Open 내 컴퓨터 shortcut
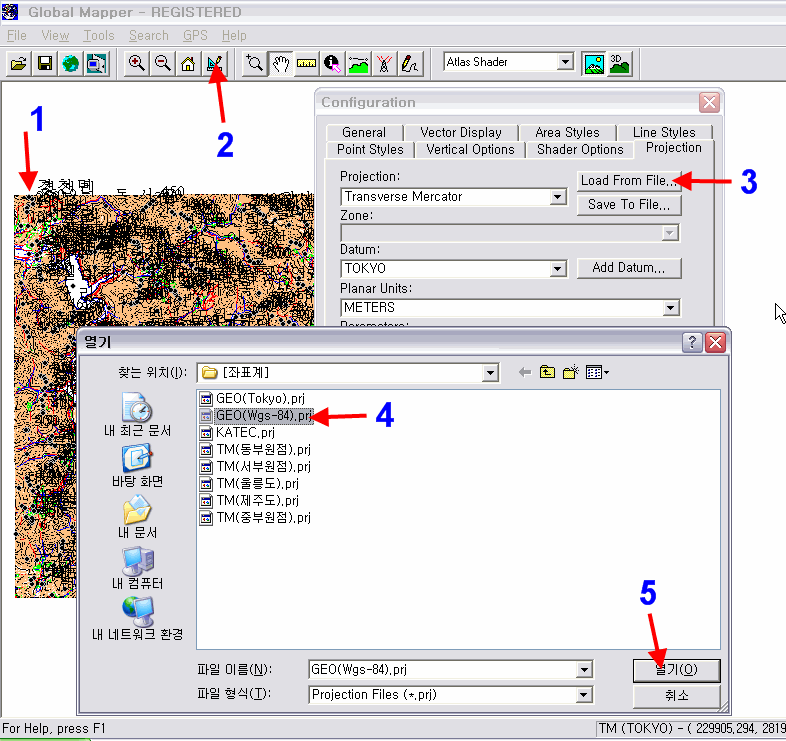The image size is (786, 741). coord(137,569)
